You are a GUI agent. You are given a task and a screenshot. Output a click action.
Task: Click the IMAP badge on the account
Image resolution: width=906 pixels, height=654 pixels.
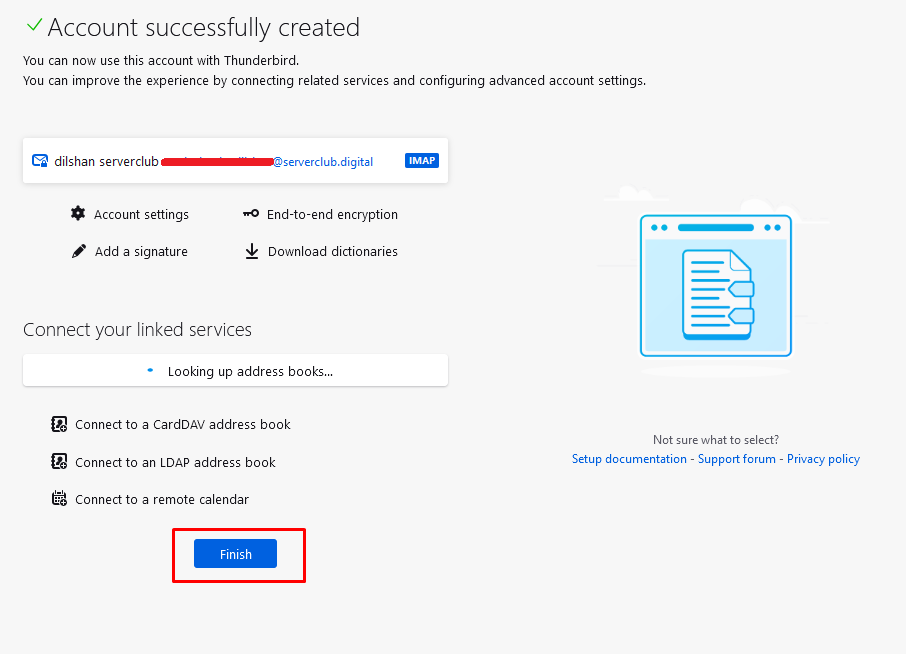pyautogui.click(x=422, y=161)
